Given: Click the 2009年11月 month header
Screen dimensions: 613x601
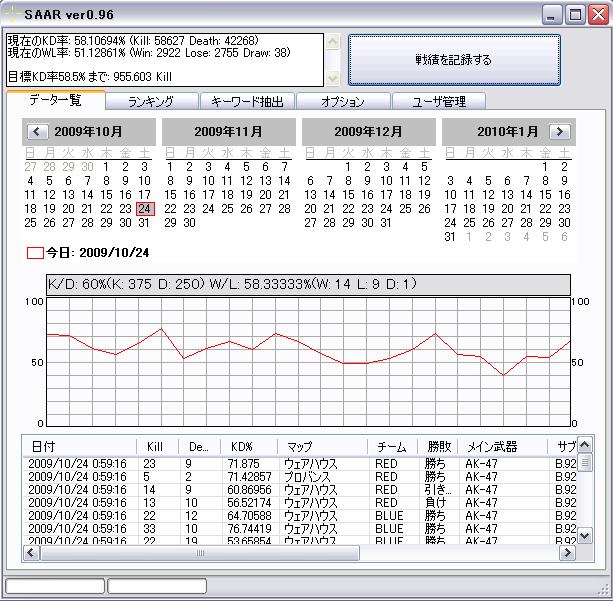Looking at the screenshot, I should click(228, 131).
